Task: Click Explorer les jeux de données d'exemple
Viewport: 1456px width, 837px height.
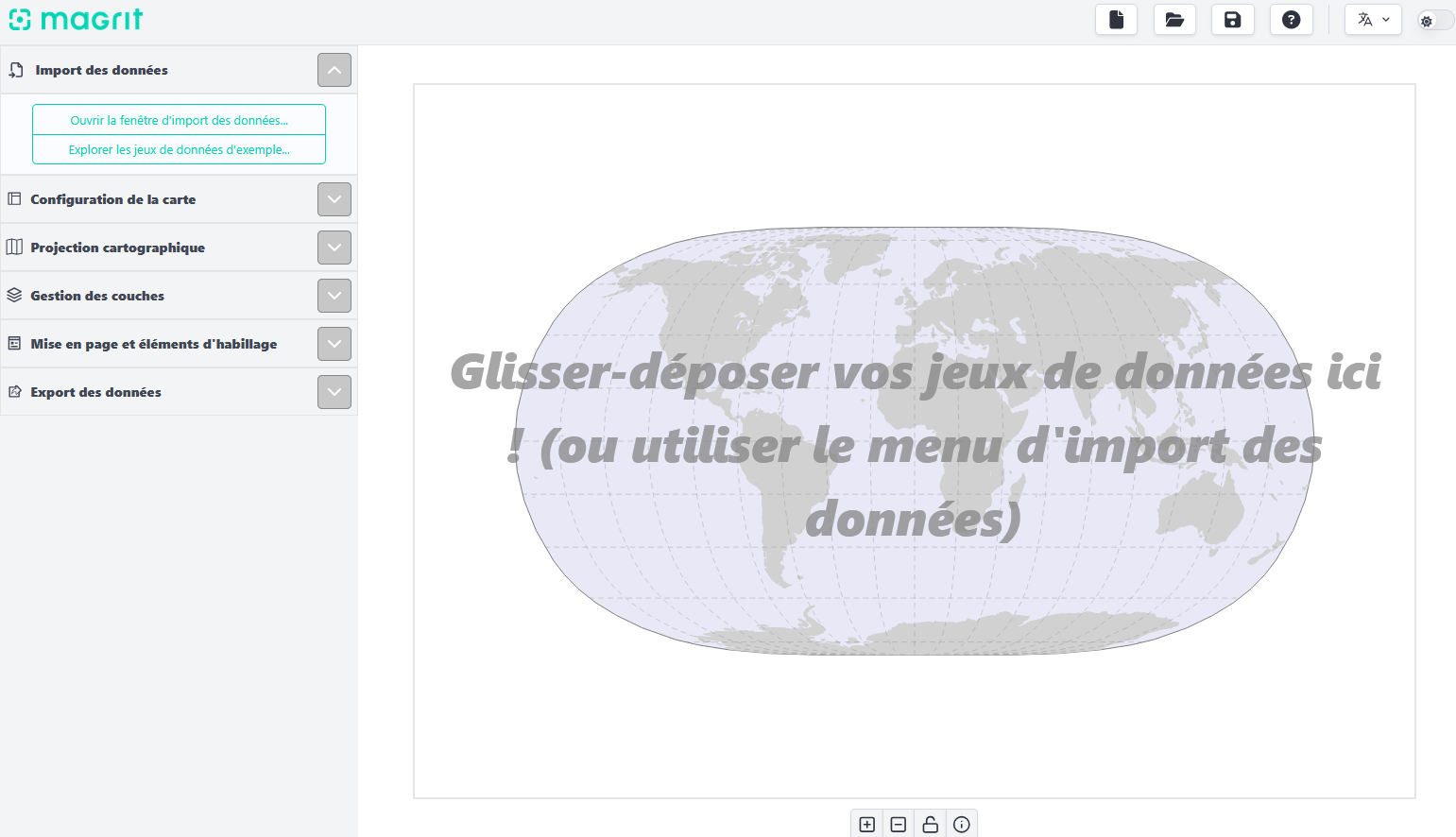Action: click(x=179, y=149)
